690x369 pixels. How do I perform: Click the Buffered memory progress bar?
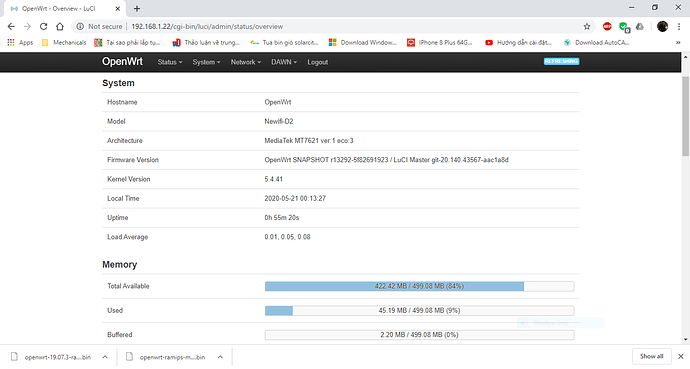(419, 335)
